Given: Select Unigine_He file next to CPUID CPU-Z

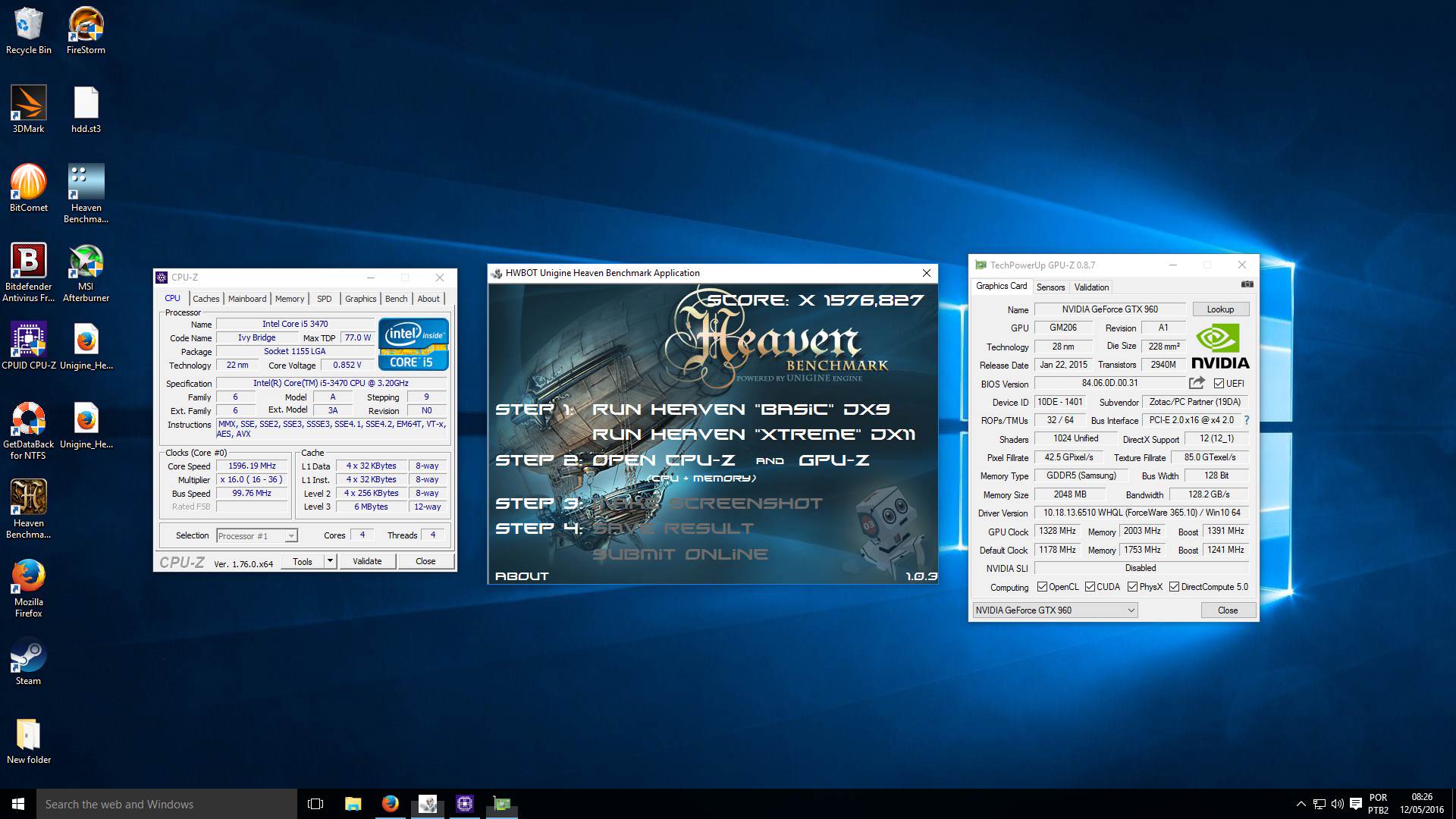Looking at the screenshot, I should coord(86,347).
